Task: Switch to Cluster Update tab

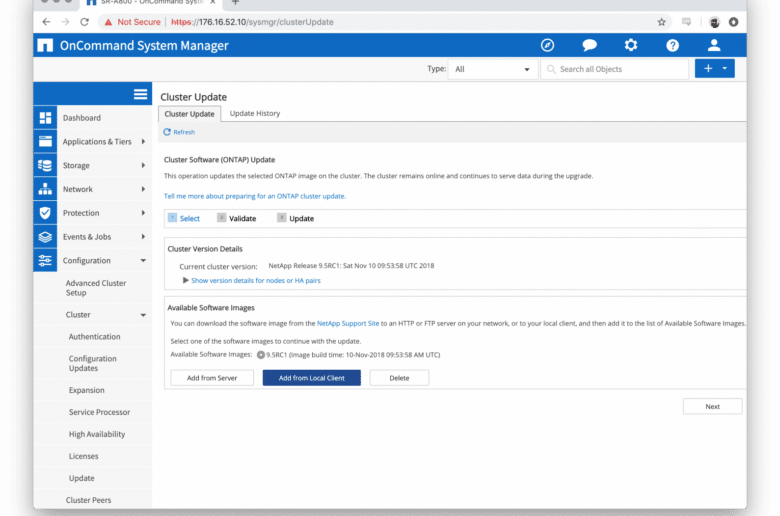Action: click(190, 114)
